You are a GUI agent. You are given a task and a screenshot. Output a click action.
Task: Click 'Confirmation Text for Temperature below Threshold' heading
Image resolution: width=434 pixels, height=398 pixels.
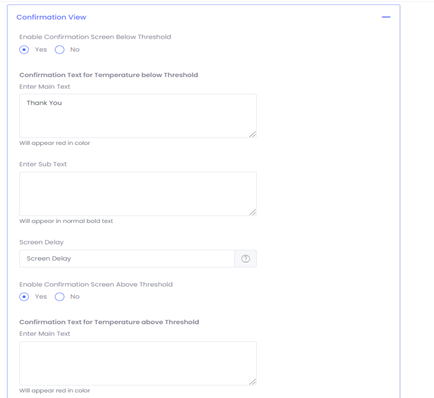109,75
